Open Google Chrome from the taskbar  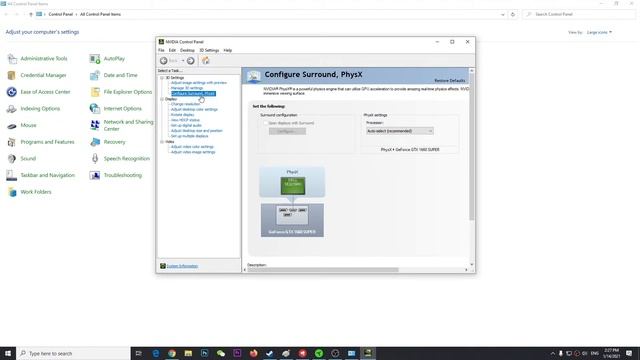point(172,353)
